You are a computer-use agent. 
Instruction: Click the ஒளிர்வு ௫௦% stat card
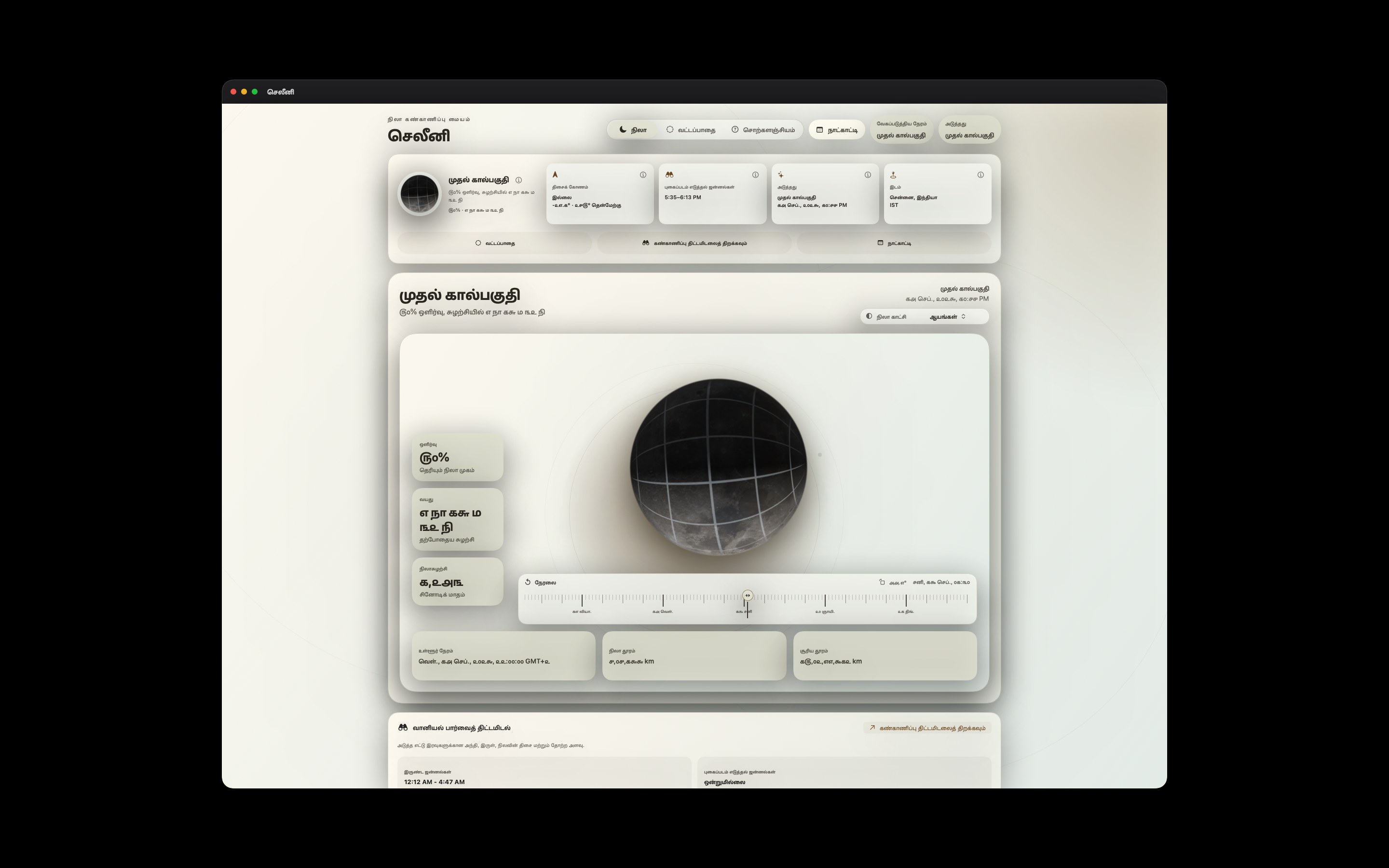457,457
